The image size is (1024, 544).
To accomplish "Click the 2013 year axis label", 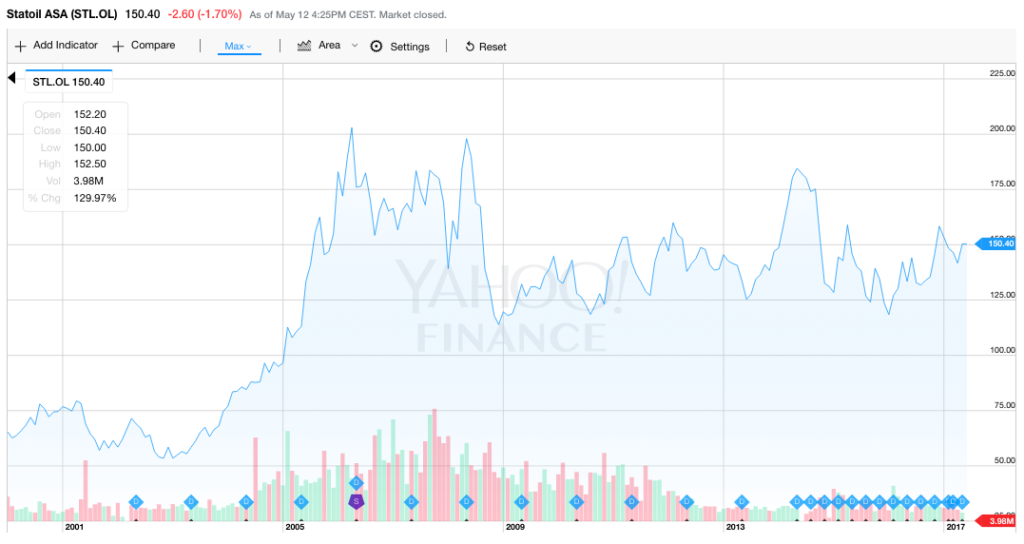I will (x=735, y=527).
